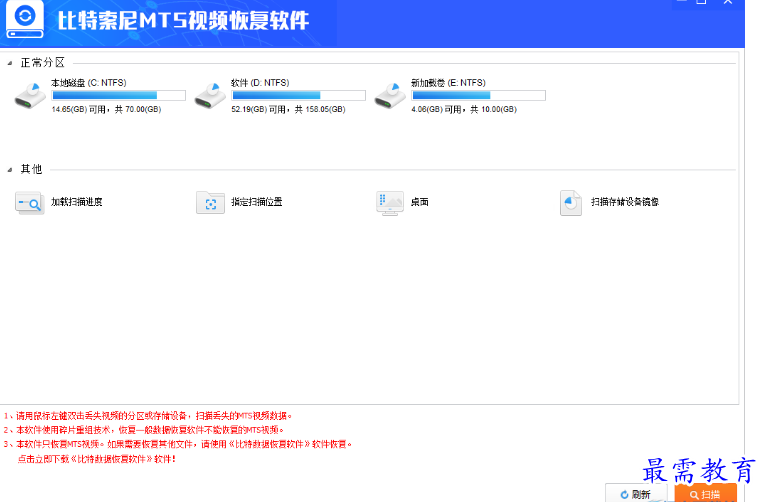Click the E: drive usage bar
This screenshot has width=764, height=502.
pyautogui.click(x=478, y=96)
